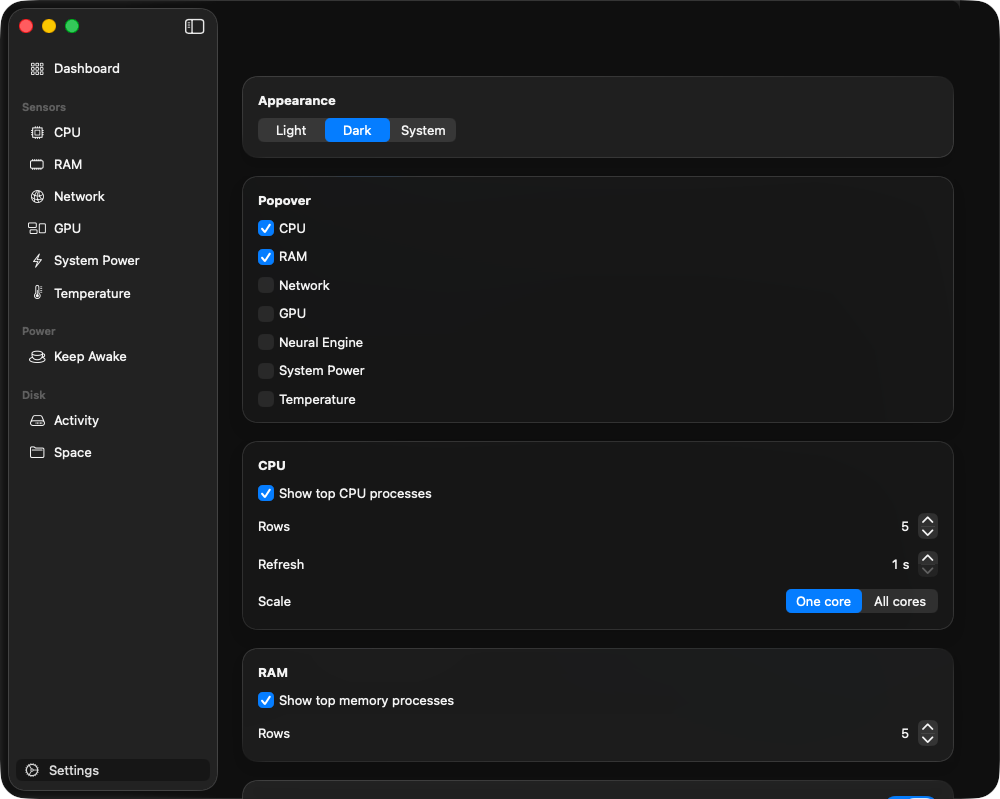Enable Neural Engine popover checkbox
Screen dimensions: 1000x799
coord(266,342)
